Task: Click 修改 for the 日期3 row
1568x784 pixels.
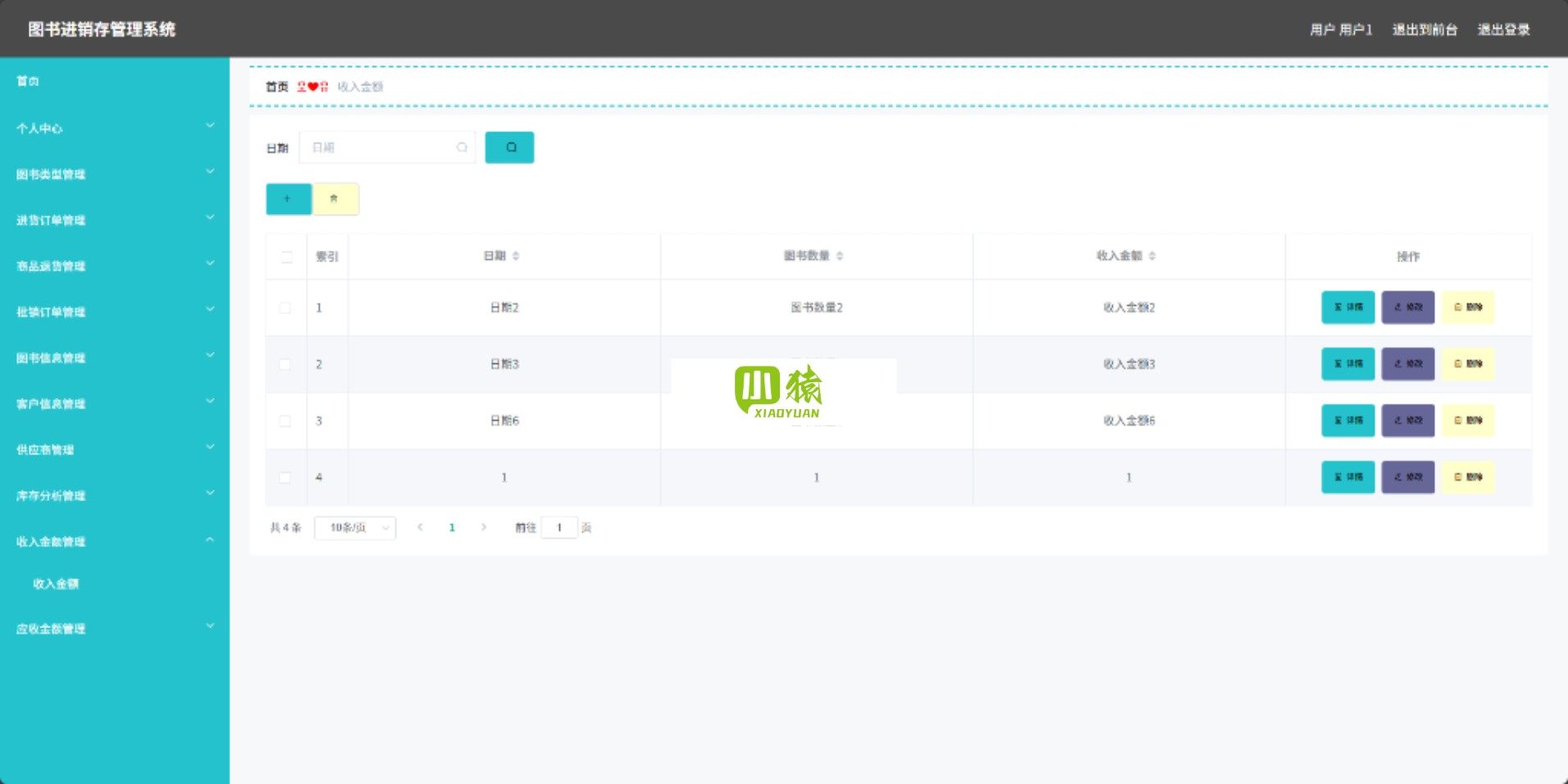Action: pyautogui.click(x=1408, y=364)
